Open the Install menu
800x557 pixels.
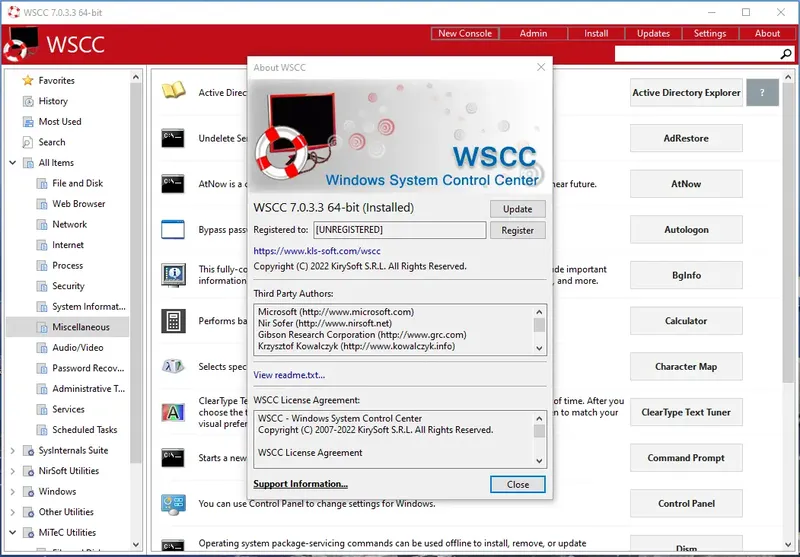tap(596, 33)
